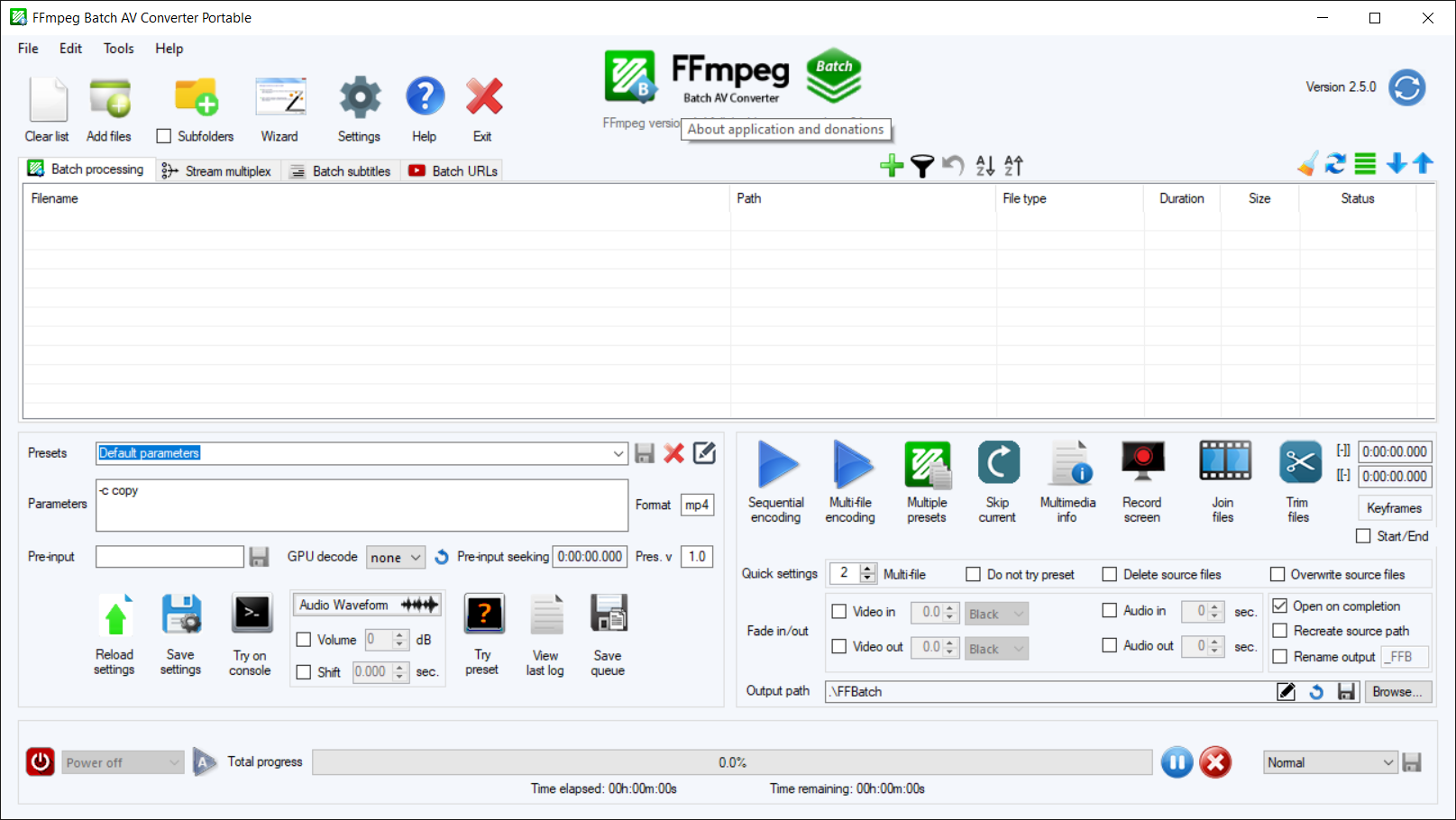Abort with the red stop button

coord(1215,762)
